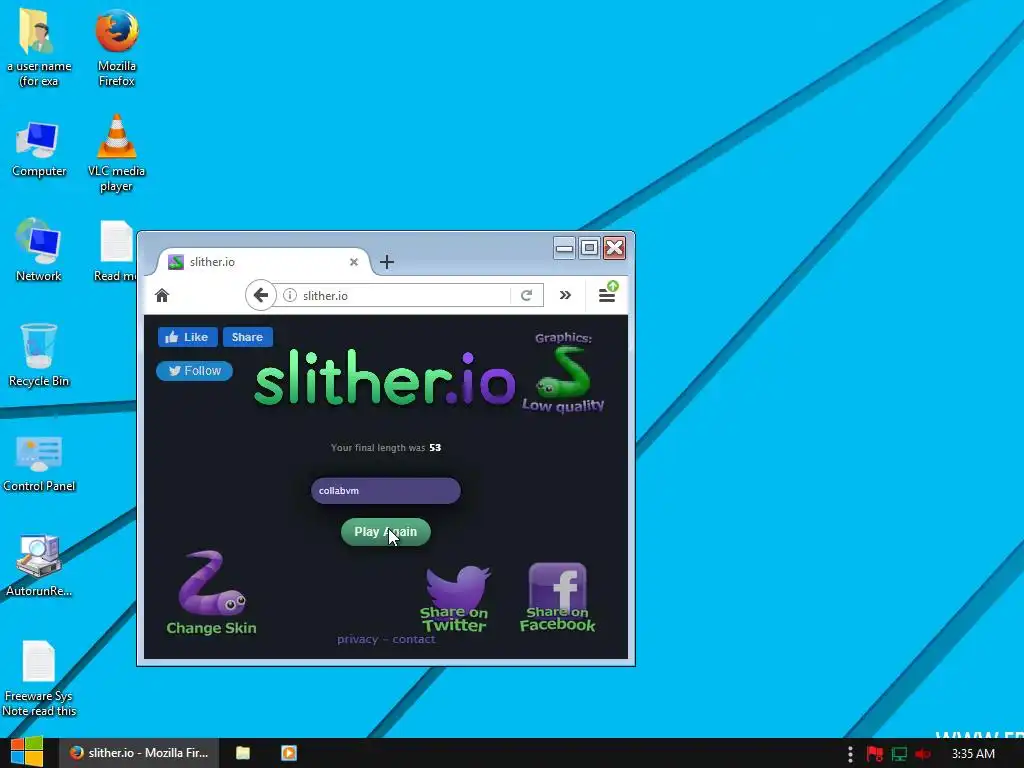1024x768 pixels.
Task: Select slither.io Firefox taskbar button
Action: [139, 753]
